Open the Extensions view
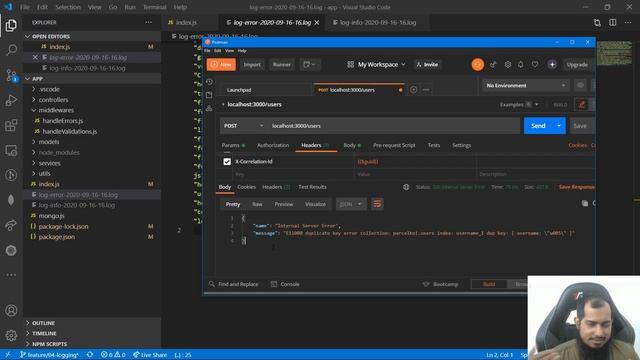Viewport: 640px width, 360px height. (x=11, y=125)
